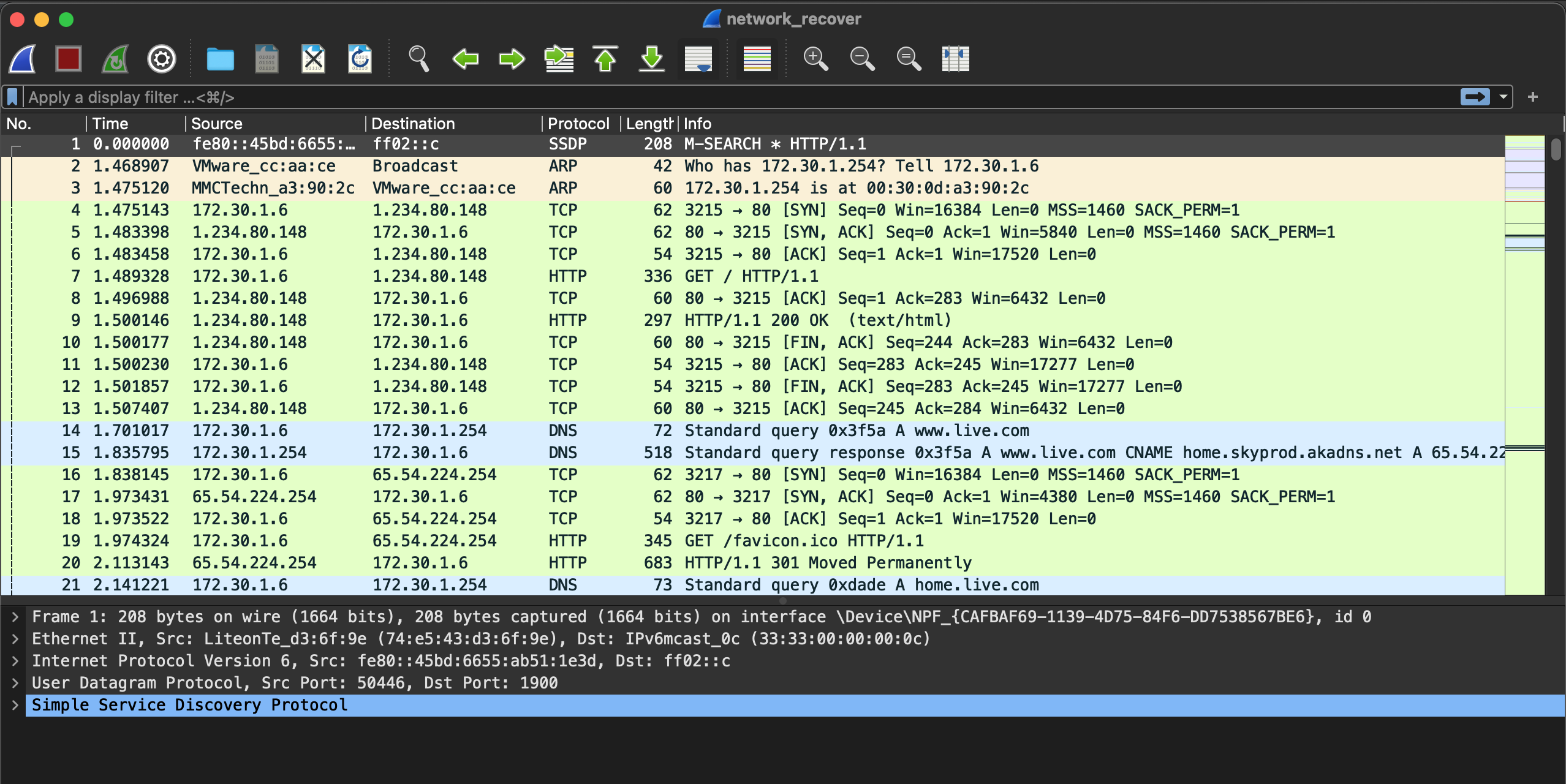
Task: Jump to last packet arrow icon
Action: [651, 59]
